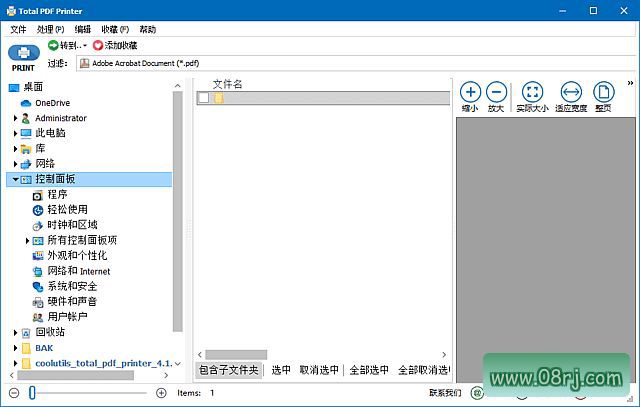
Task: Click the 联系我们 contact link
Action: (445, 393)
